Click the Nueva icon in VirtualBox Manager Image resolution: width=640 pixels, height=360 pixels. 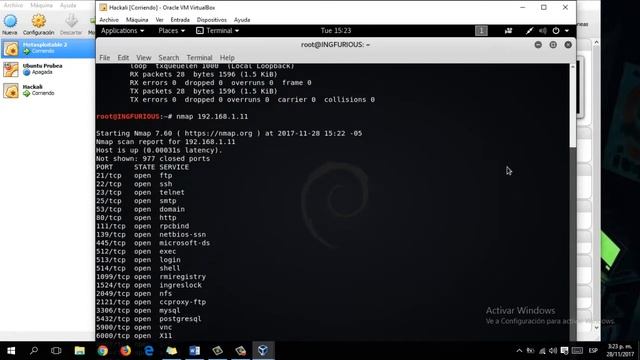(x=10, y=24)
